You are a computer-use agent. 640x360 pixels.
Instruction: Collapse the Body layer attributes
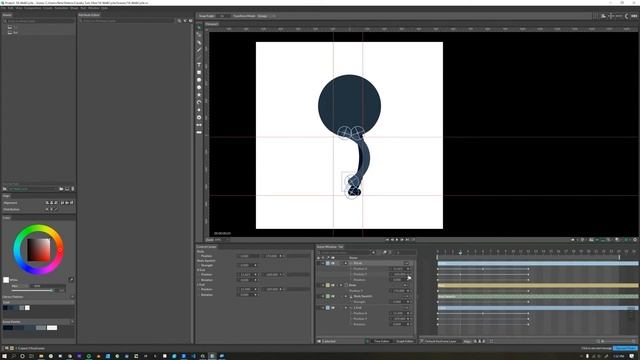[x=341, y=285]
